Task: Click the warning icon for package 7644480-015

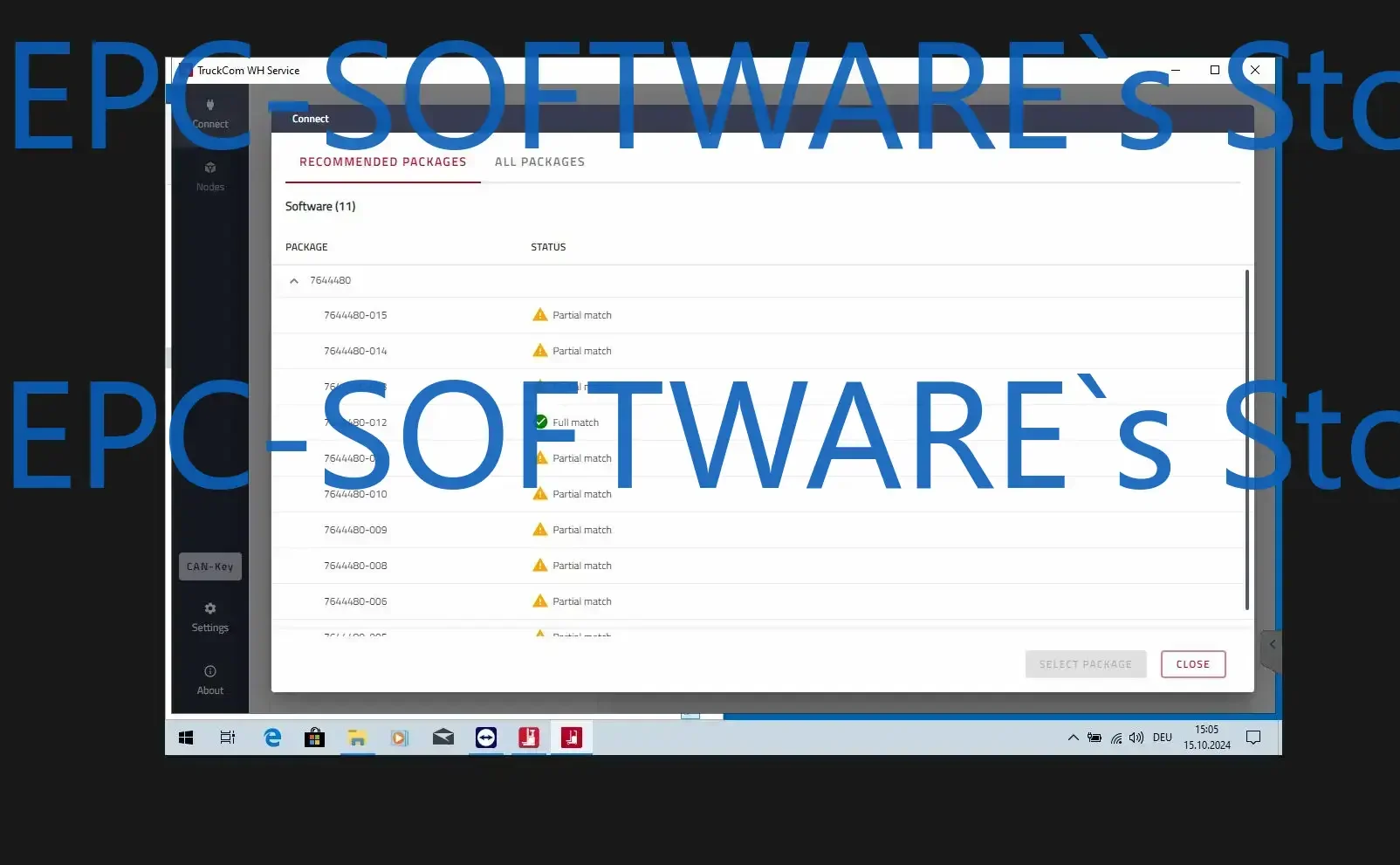Action: coord(540,315)
